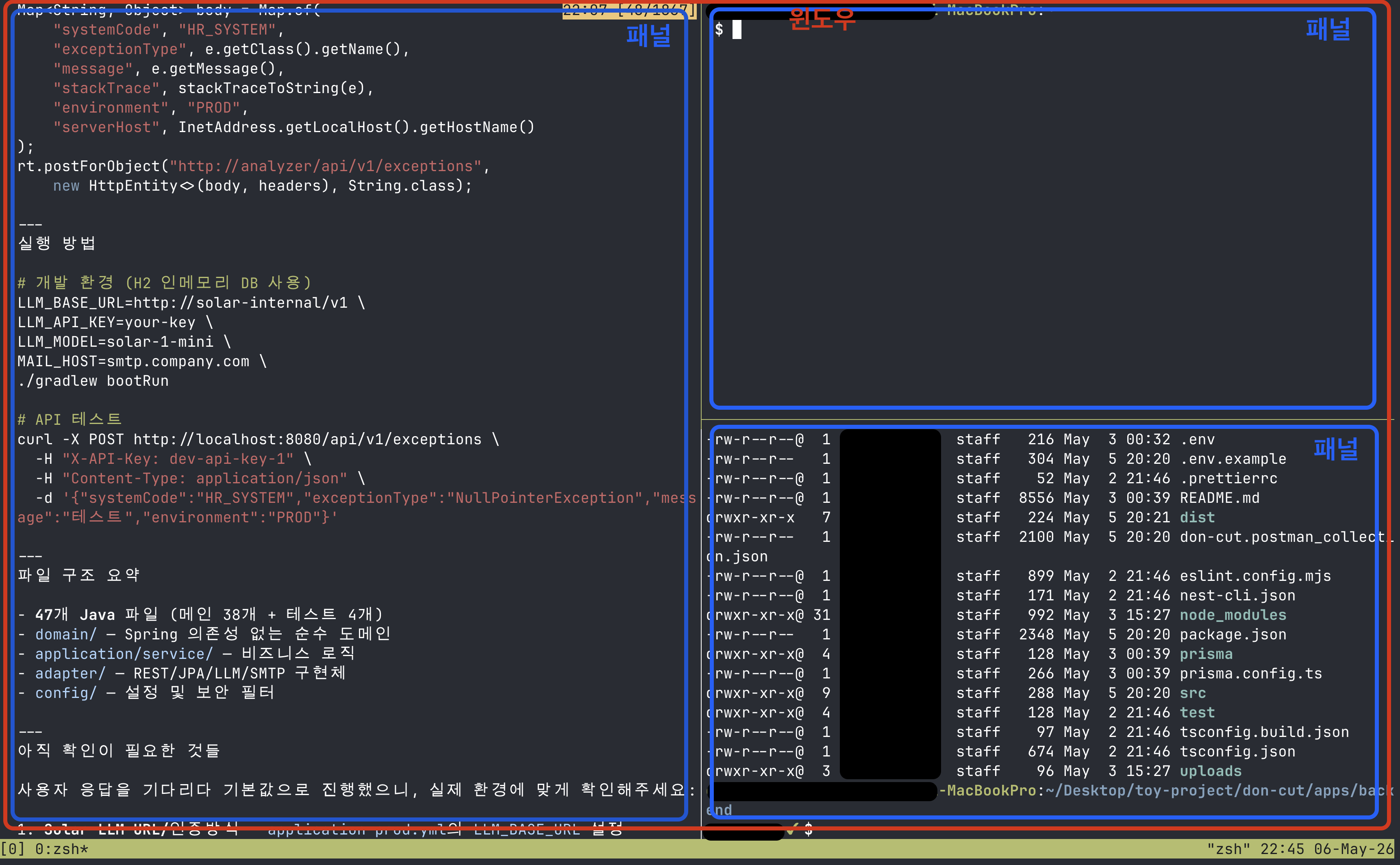The height and width of the screenshot is (865, 1400).
Task: Click the LLM_API_KEY=your-key line
Action: [115, 322]
